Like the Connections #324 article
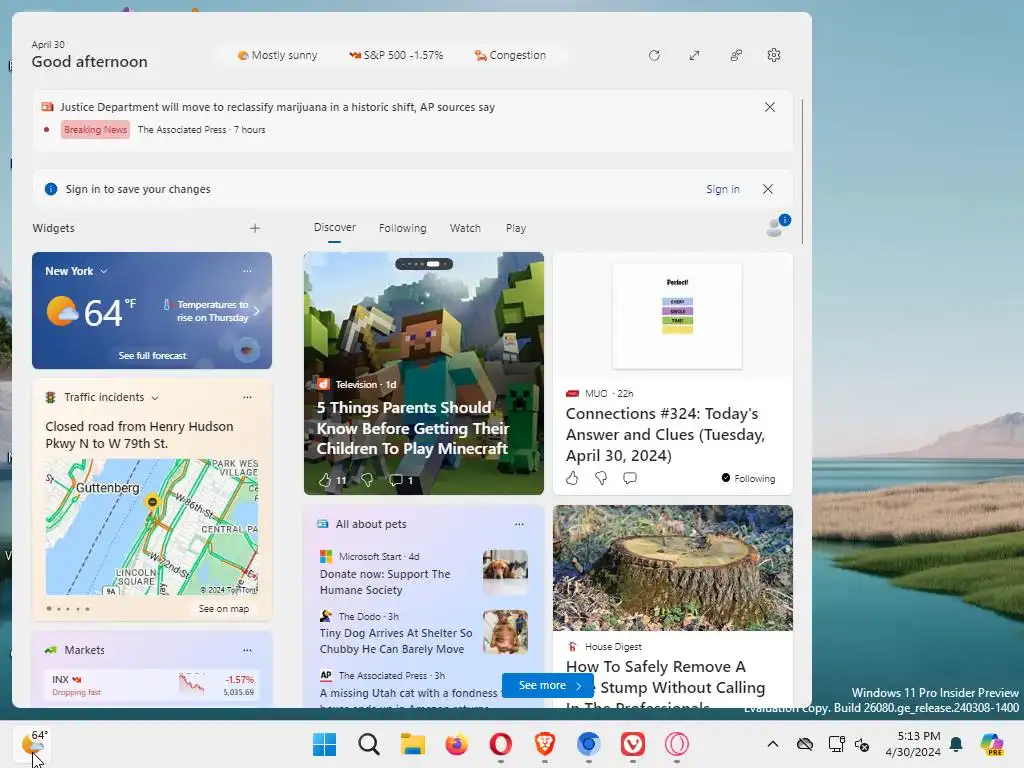This screenshot has height=768, width=1024. [x=572, y=478]
